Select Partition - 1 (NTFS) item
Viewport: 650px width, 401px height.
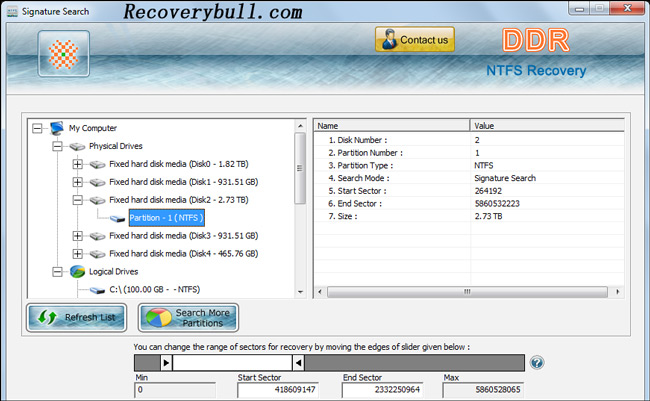167,218
